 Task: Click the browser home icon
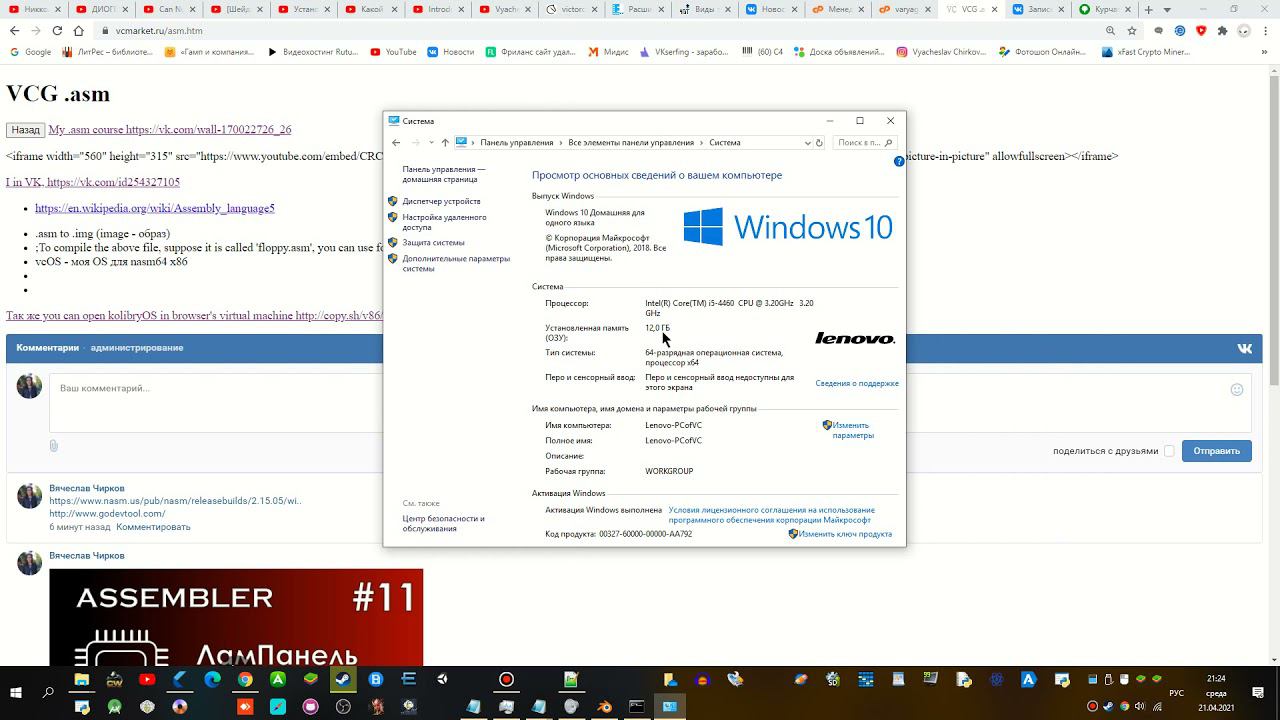click(79, 31)
